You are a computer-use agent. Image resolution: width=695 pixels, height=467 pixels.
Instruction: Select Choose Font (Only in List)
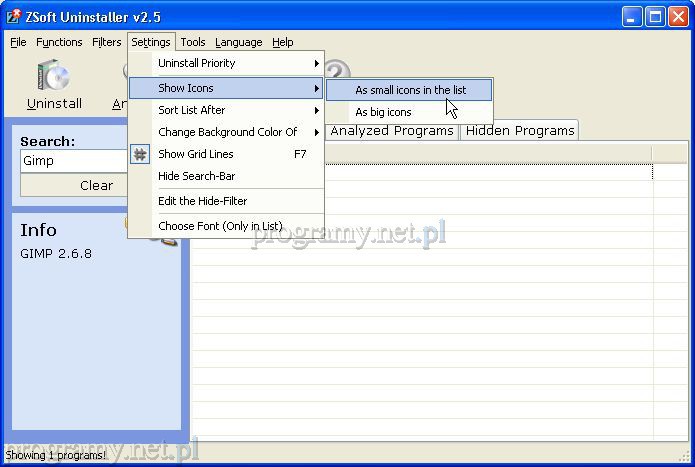(x=220, y=226)
